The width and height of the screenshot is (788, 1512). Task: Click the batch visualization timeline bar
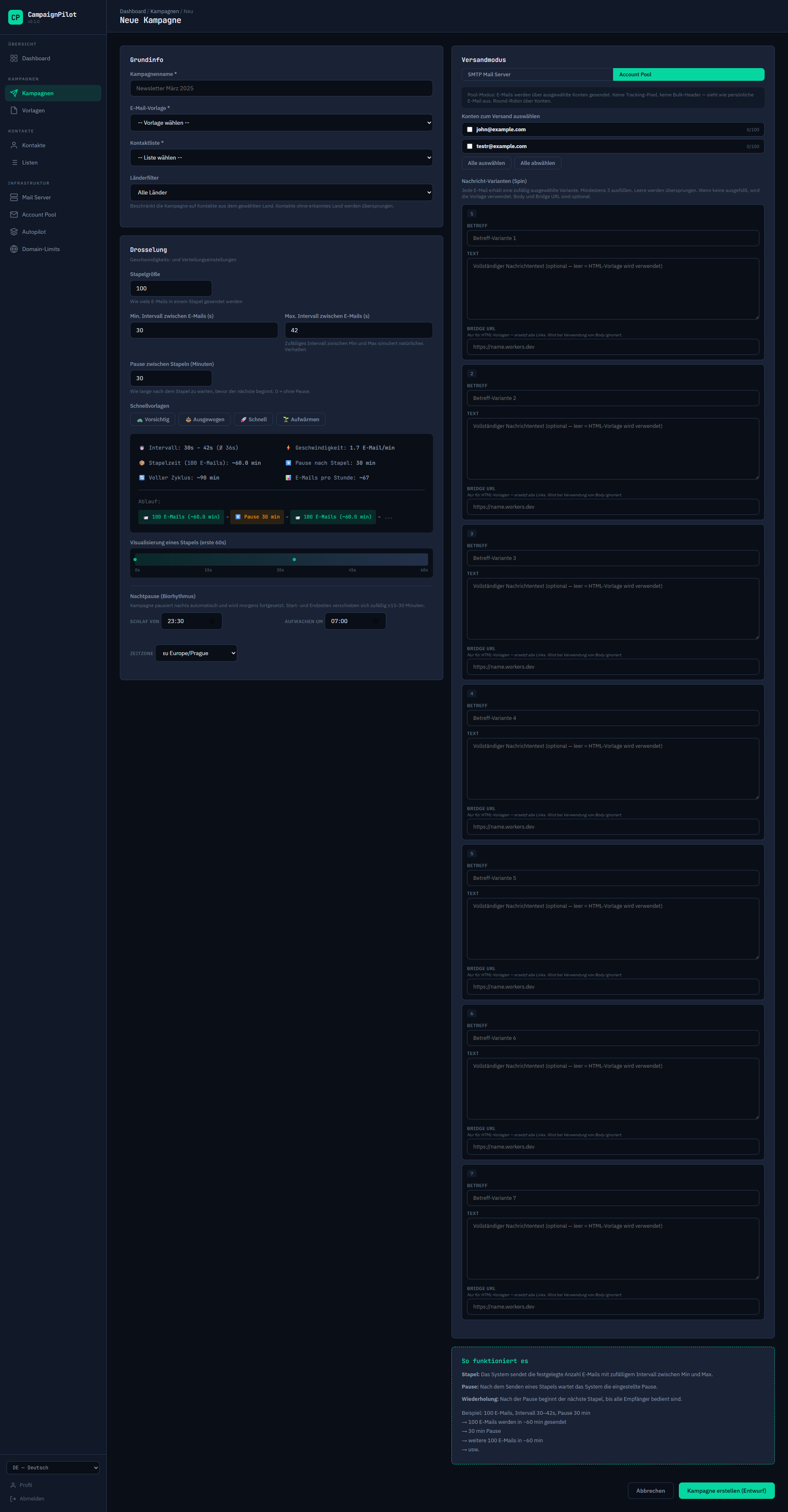click(281, 560)
